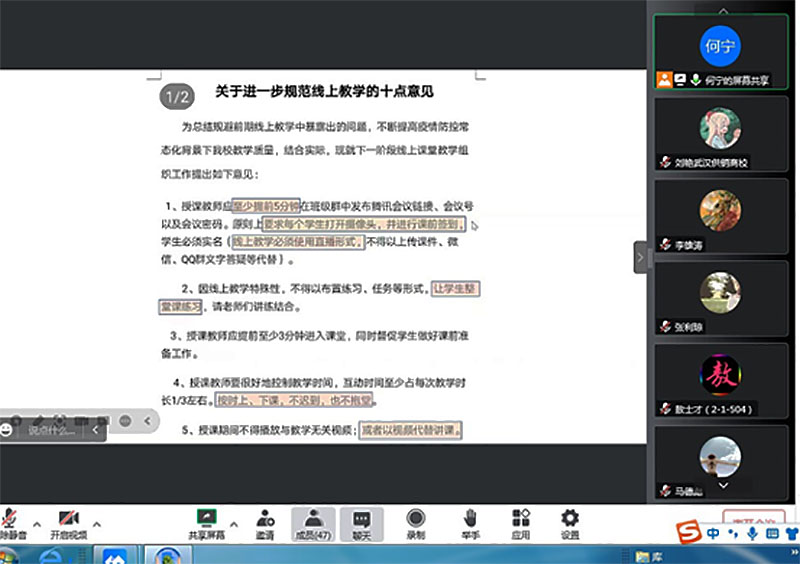Unmute microphone with 解除静音 button
Viewport: 800px width, 564px height.
(10, 522)
